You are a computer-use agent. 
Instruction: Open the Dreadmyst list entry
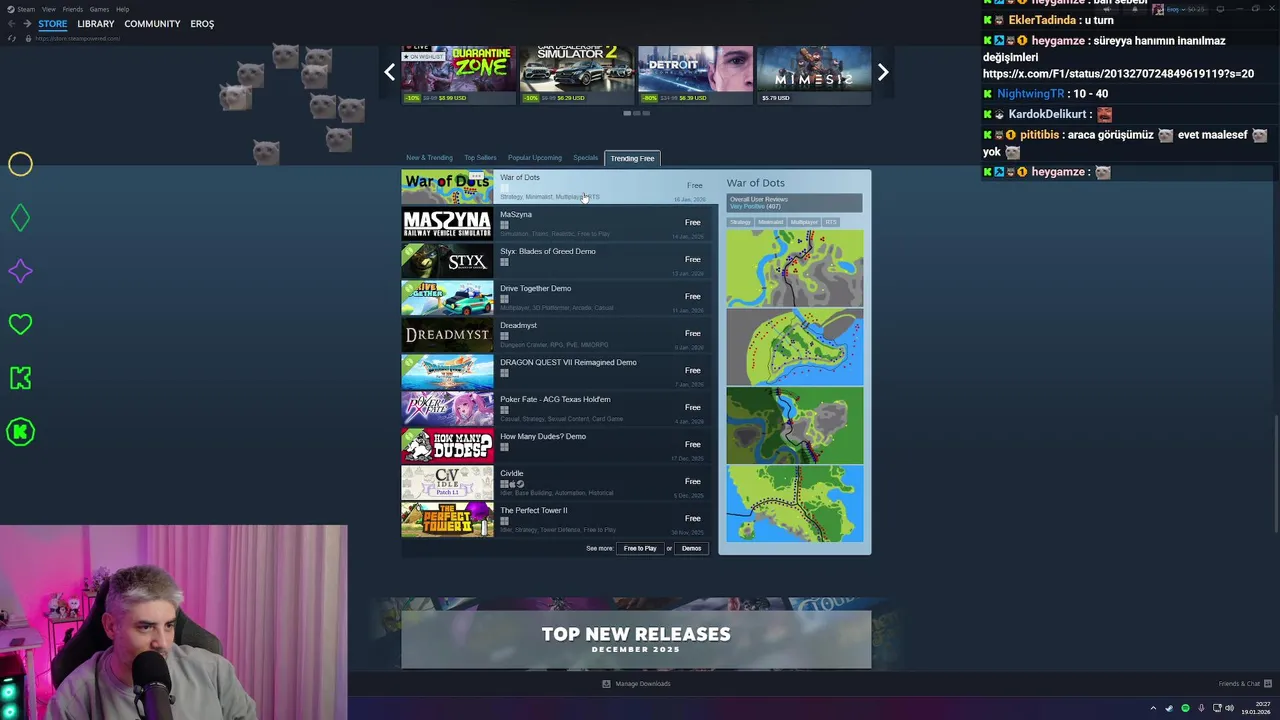click(556, 335)
